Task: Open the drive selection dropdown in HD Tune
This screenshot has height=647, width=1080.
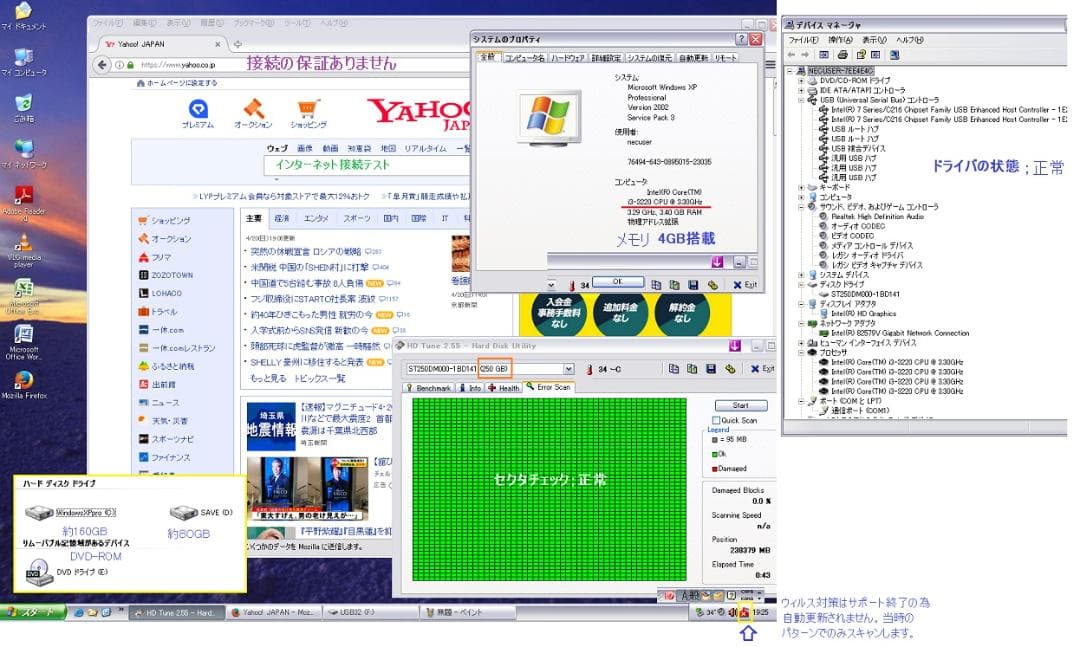Action: 568,369
